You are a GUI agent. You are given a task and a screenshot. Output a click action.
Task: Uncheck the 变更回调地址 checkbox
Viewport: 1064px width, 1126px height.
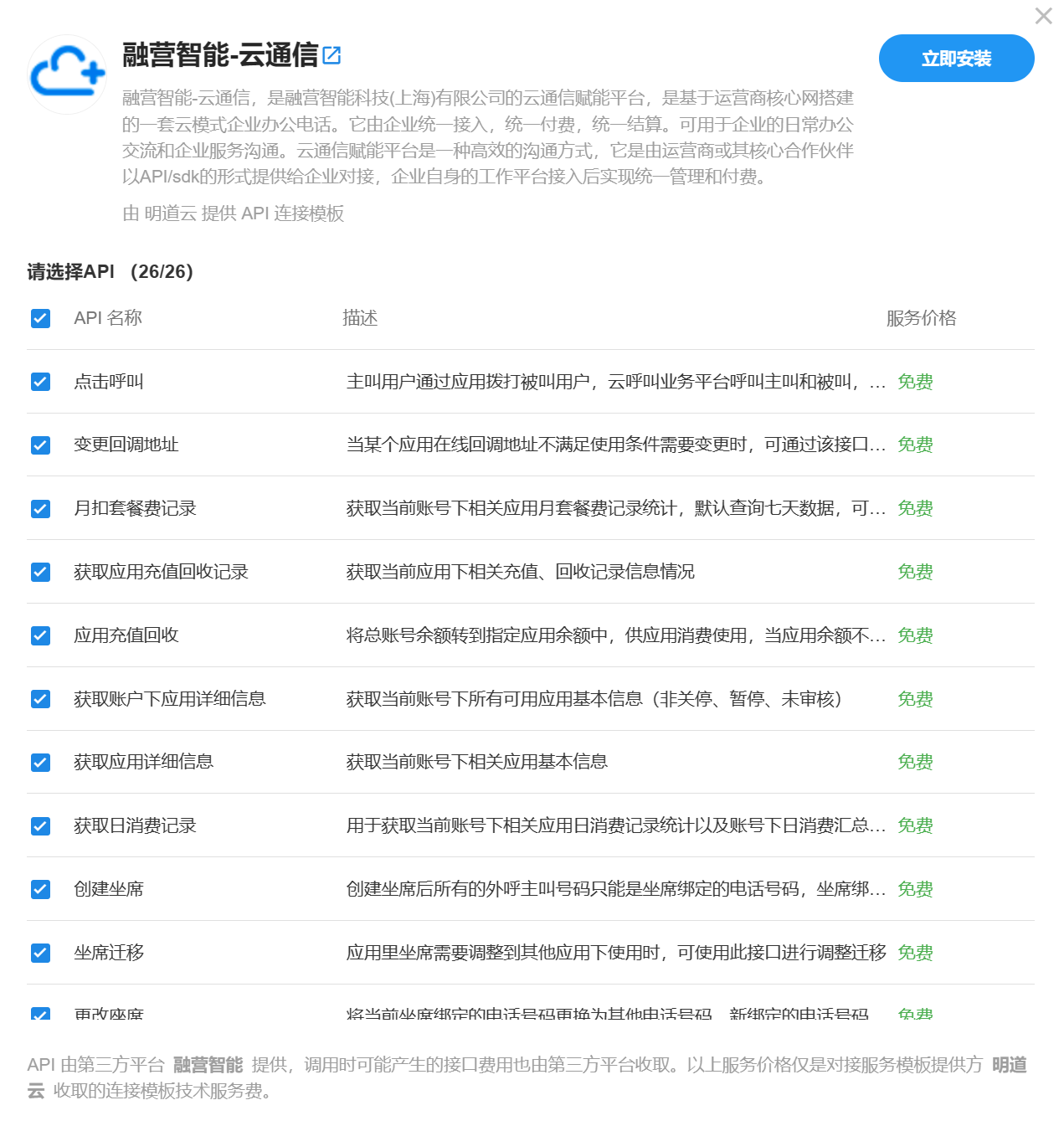click(x=40, y=445)
